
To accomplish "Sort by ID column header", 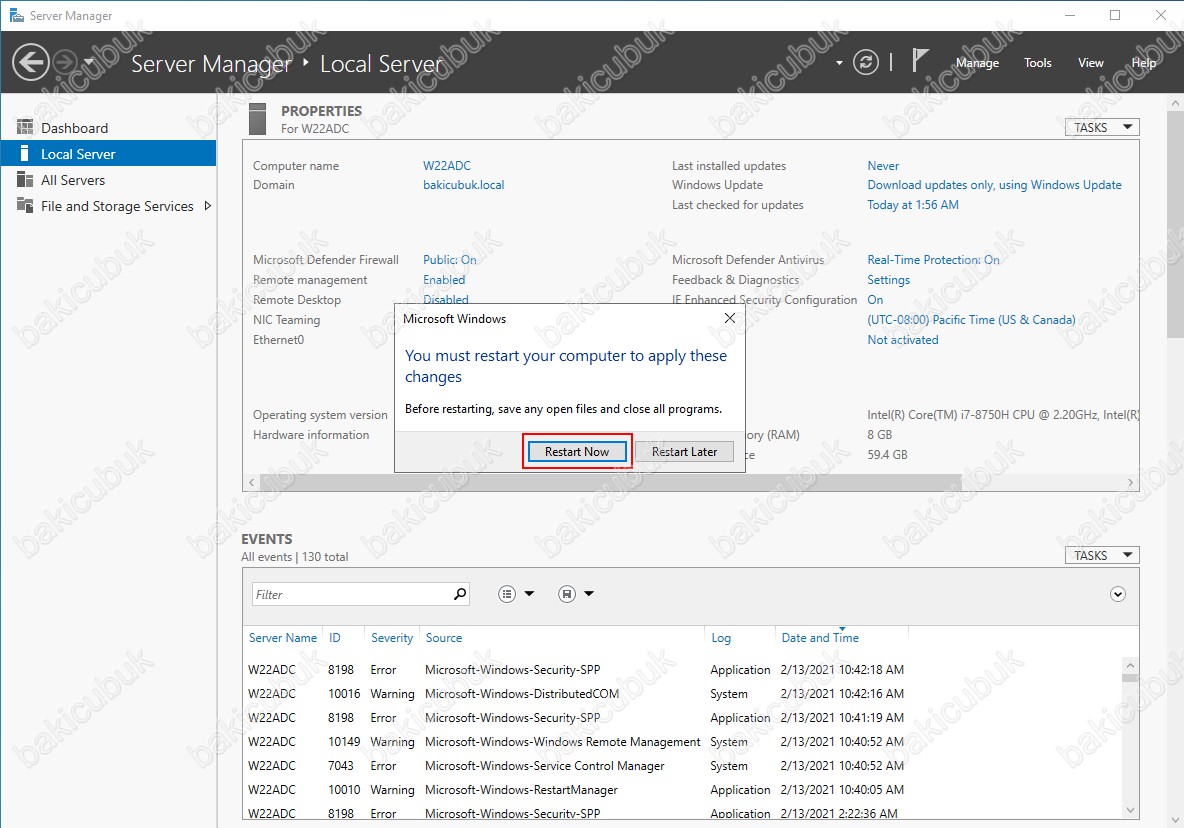I will tap(335, 638).
